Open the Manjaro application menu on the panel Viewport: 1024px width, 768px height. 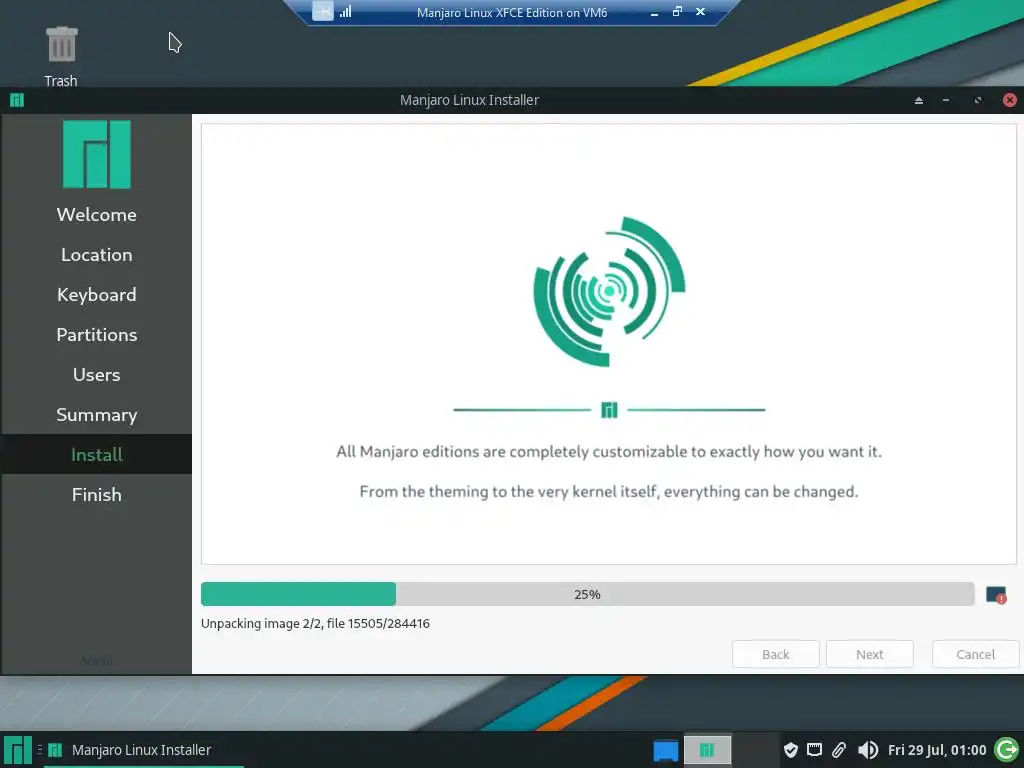(18, 750)
